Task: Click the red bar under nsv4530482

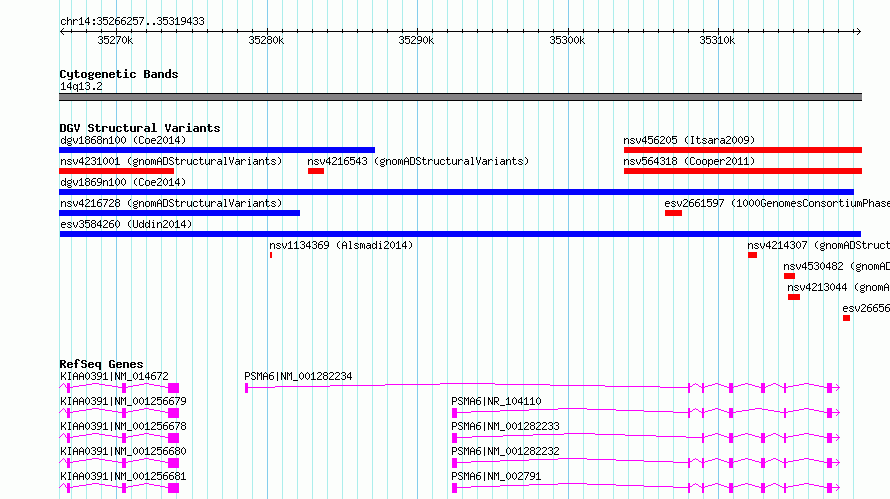Action: [790, 276]
